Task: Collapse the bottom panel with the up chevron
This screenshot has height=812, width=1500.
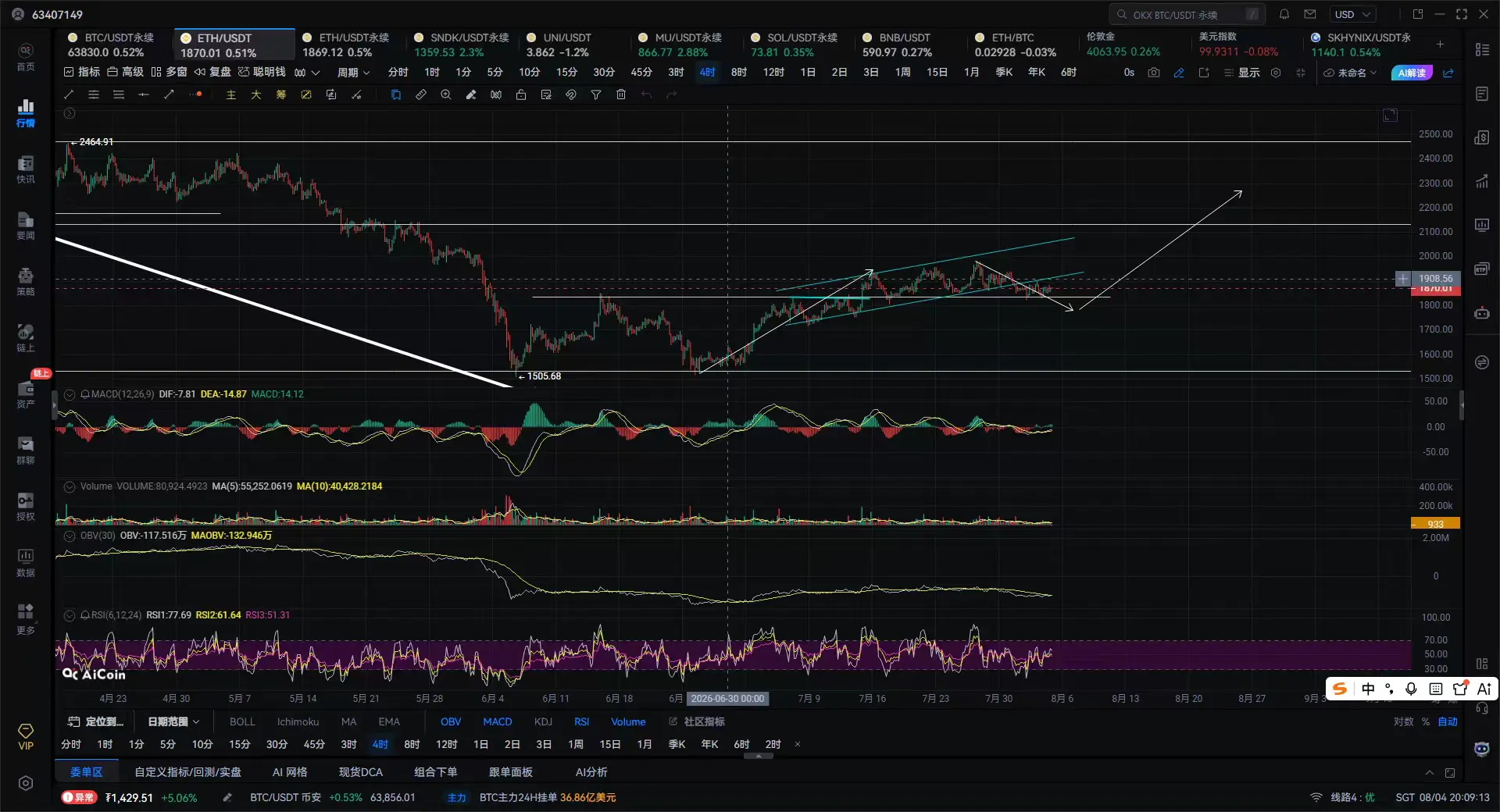Action: point(1430,773)
